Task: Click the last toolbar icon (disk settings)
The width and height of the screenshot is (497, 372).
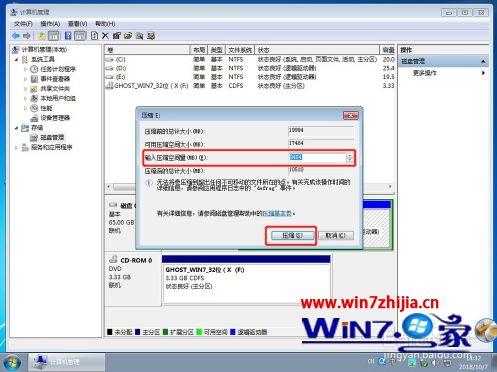Action: click(151, 36)
